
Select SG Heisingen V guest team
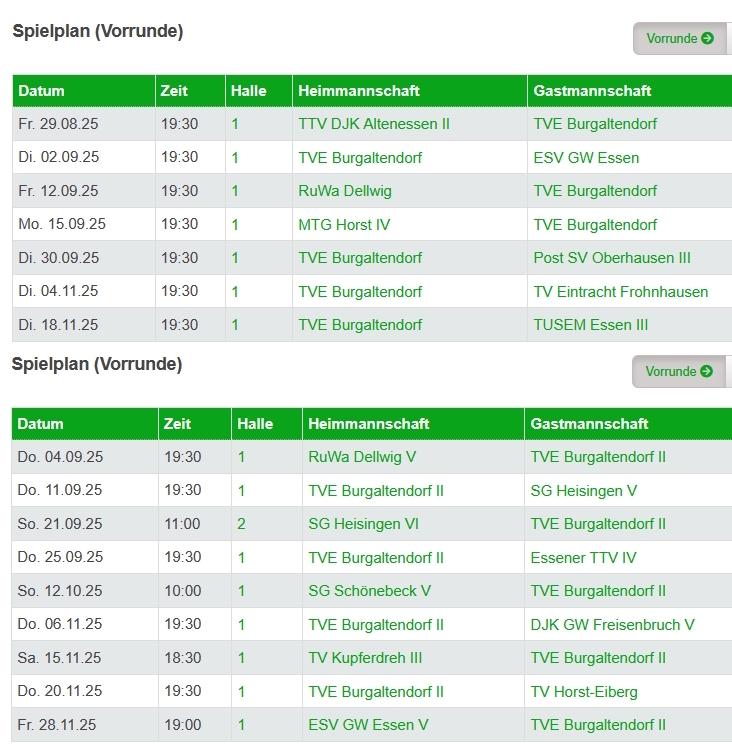pyautogui.click(x=584, y=491)
